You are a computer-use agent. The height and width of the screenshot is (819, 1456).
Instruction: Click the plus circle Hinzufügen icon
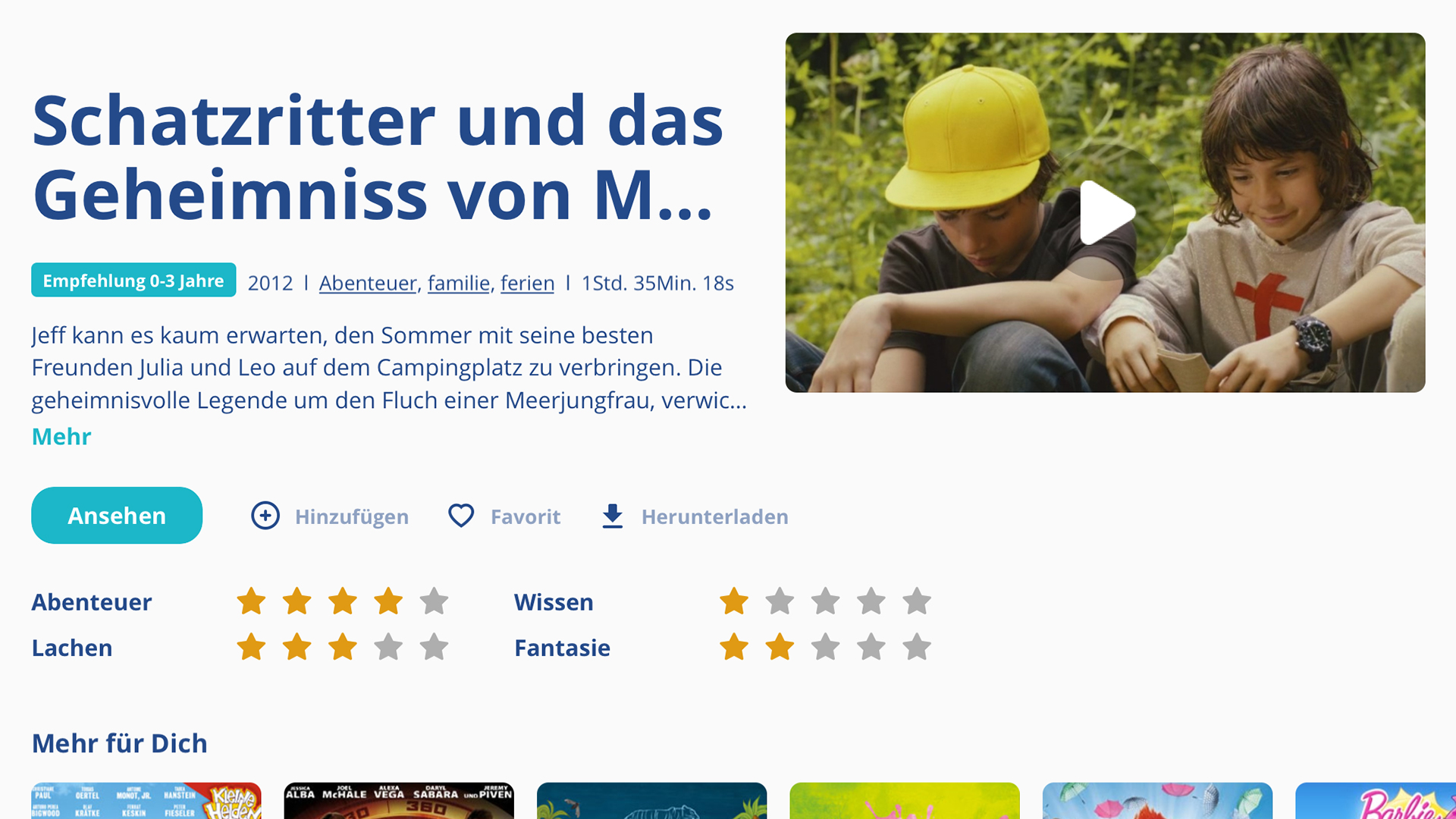265,516
